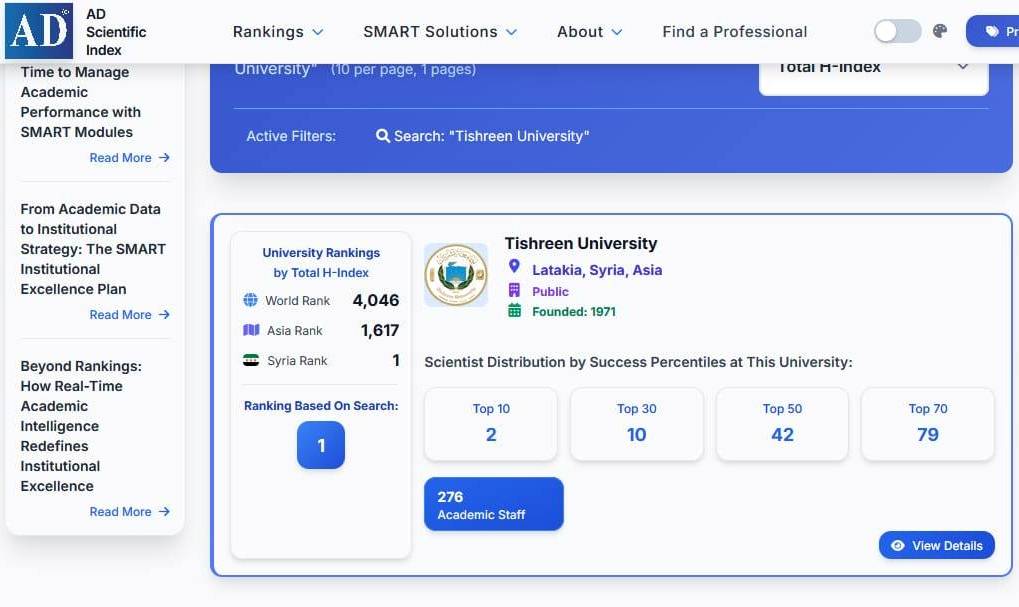
Task: Click the Asia Rank map icon
Action: [x=250, y=330]
